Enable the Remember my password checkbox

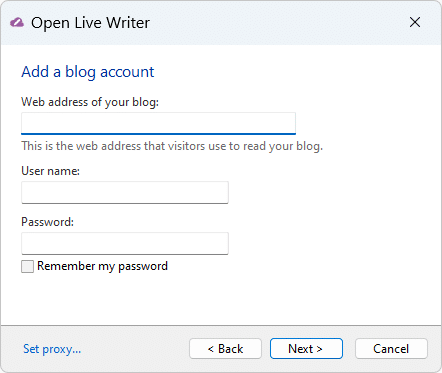pyautogui.click(x=27, y=266)
